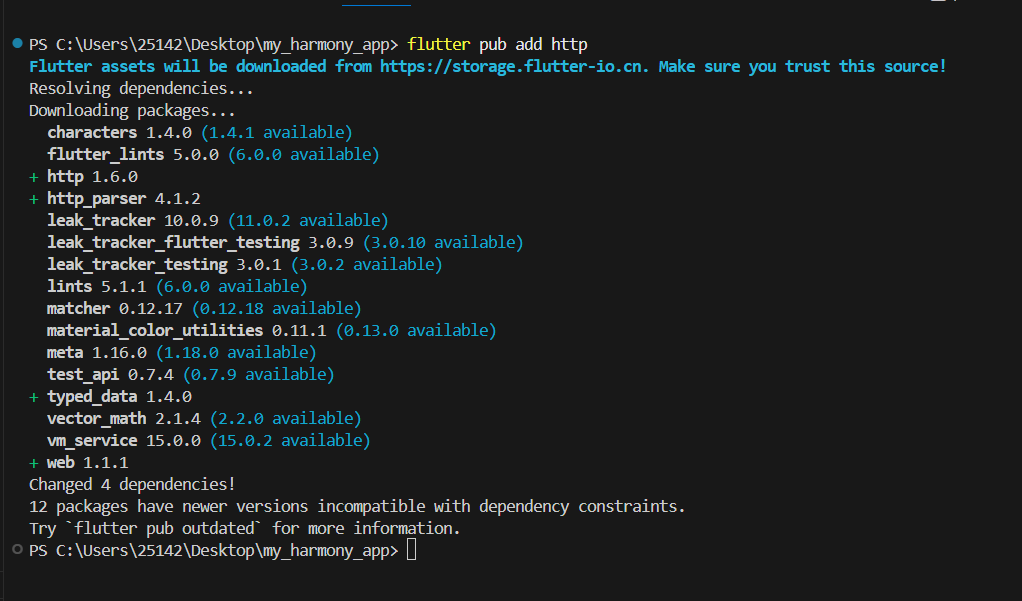Screen dimensions: 1022x601
Task: Click '(6.0.0 available)' next to flutter_lints
Action: tap(304, 154)
